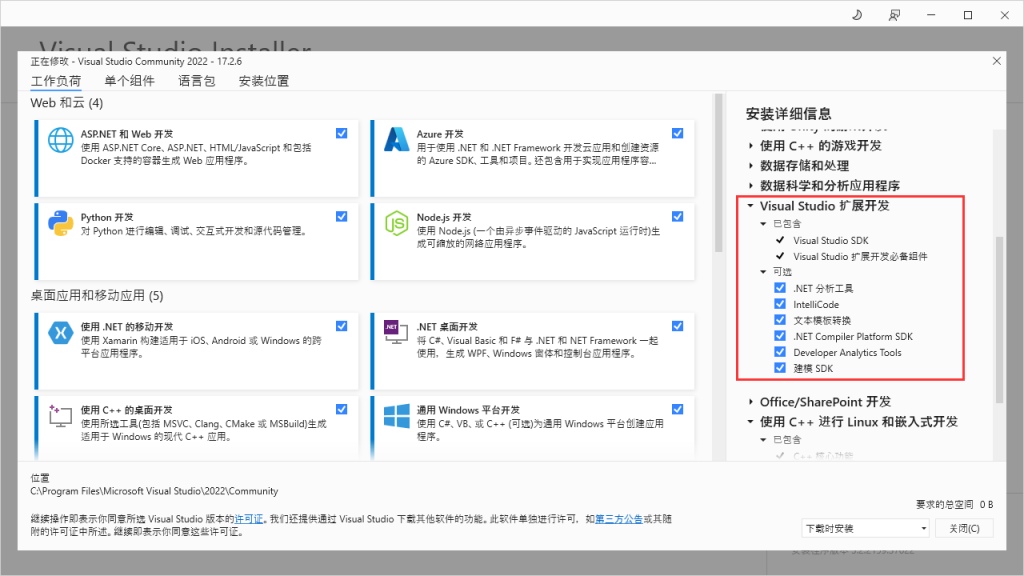Open the send feedback icon in title bar
The width and height of the screenshot is (1024, 576).
tap(894, 14)
